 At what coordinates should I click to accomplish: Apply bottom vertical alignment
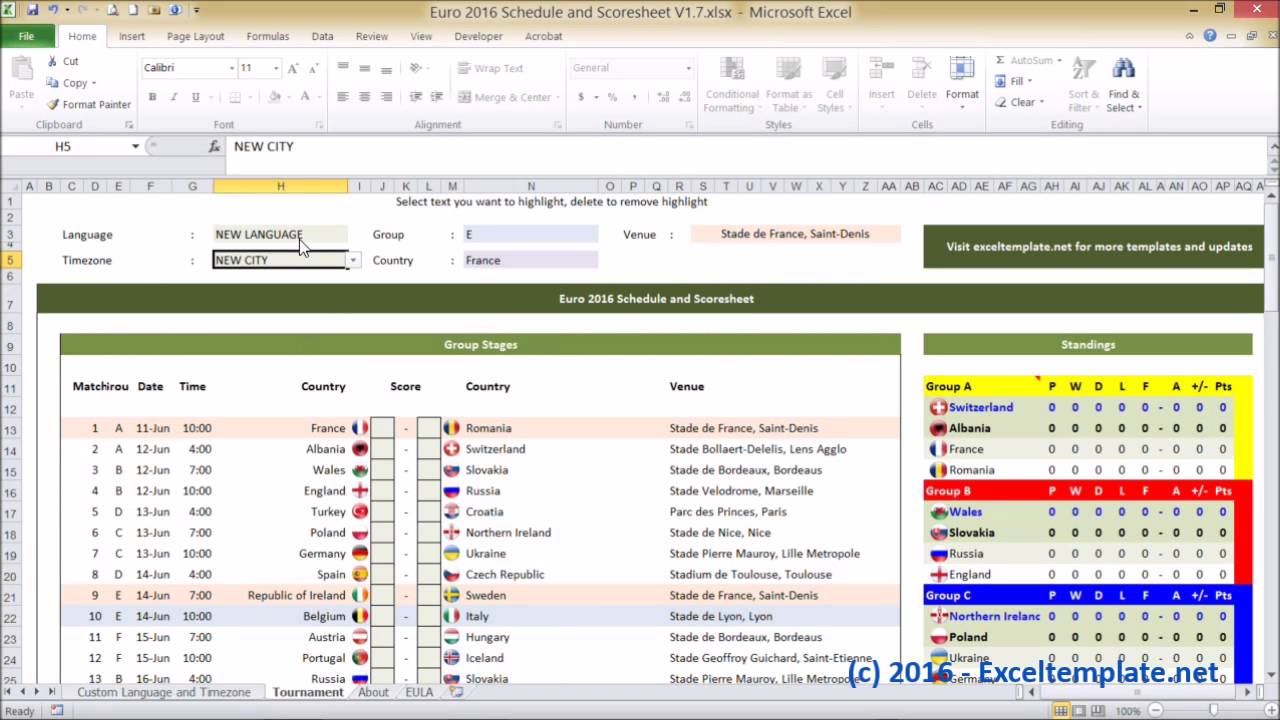coord(385,68)
